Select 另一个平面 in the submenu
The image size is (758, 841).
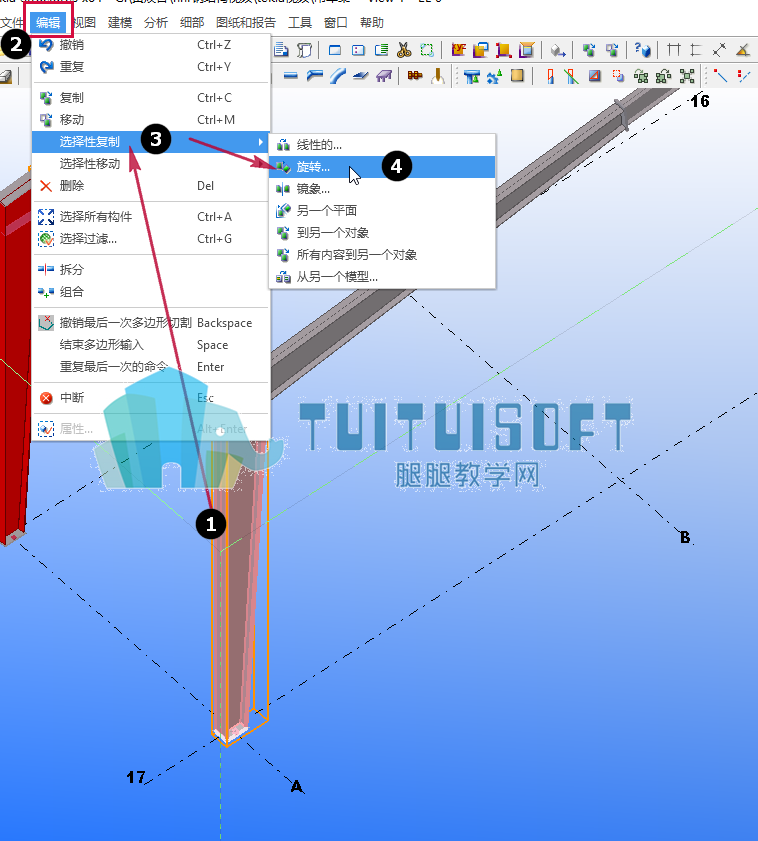pos(382,211)
